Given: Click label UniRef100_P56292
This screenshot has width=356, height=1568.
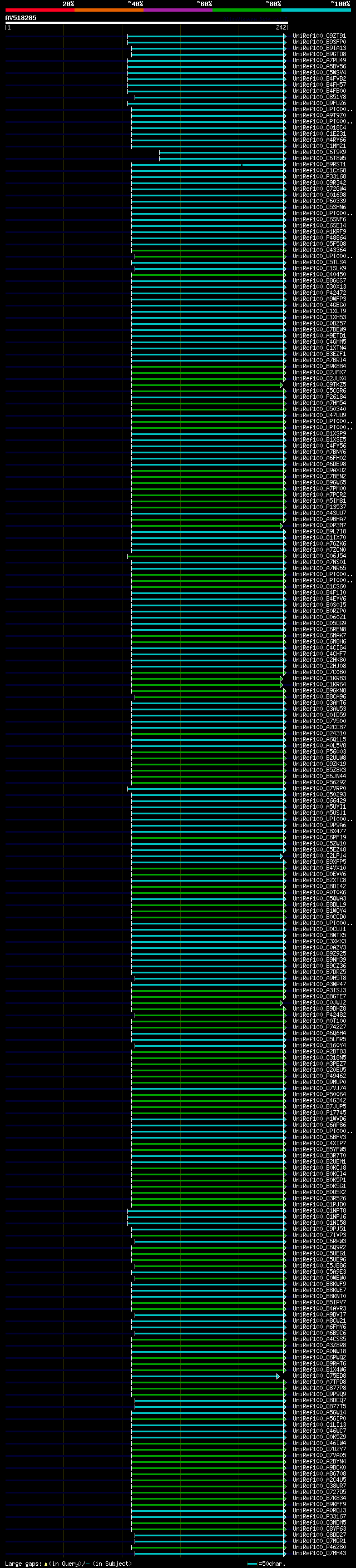Looking at the screenshot, I should pyautogui.click(x=319, y=782).
